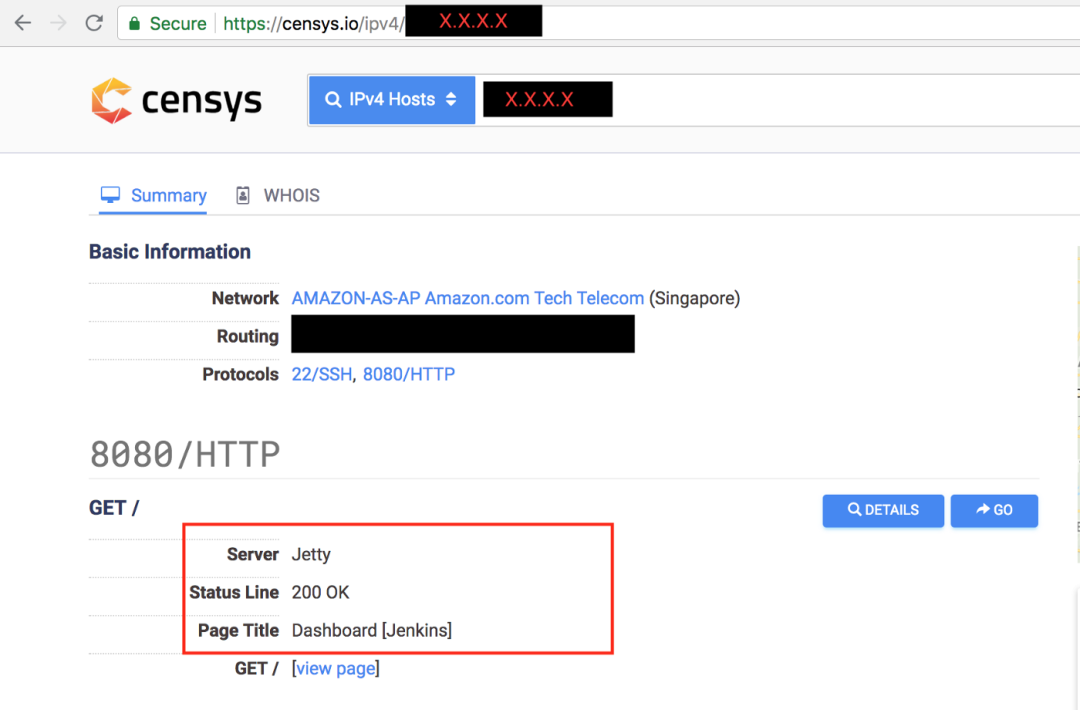Open the 8080/HTTP protocol link
Image resolution: width=1080 pixels, height=710 pixels.
click(409, 374)
